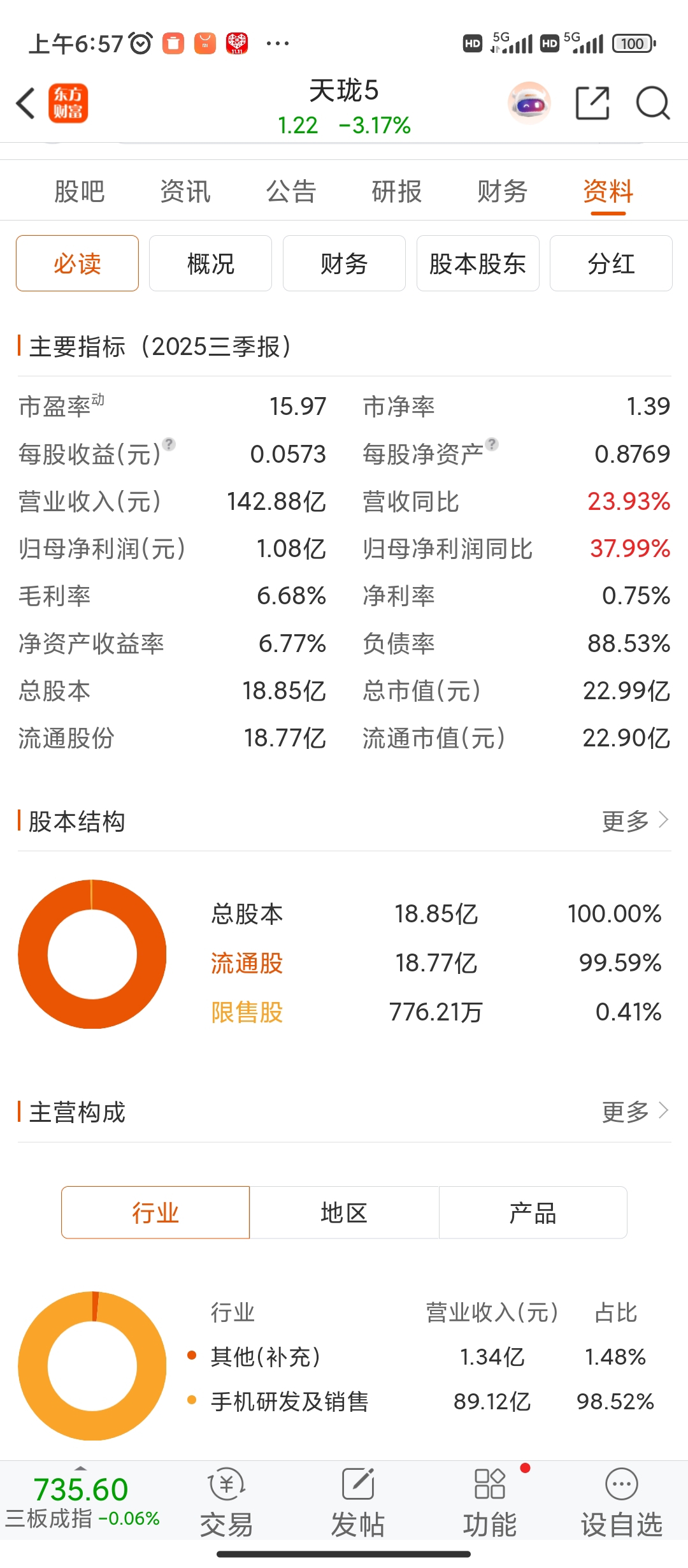Expand 更多 for 股本结构
688x1568 pixels.
[x=635, y=821]
